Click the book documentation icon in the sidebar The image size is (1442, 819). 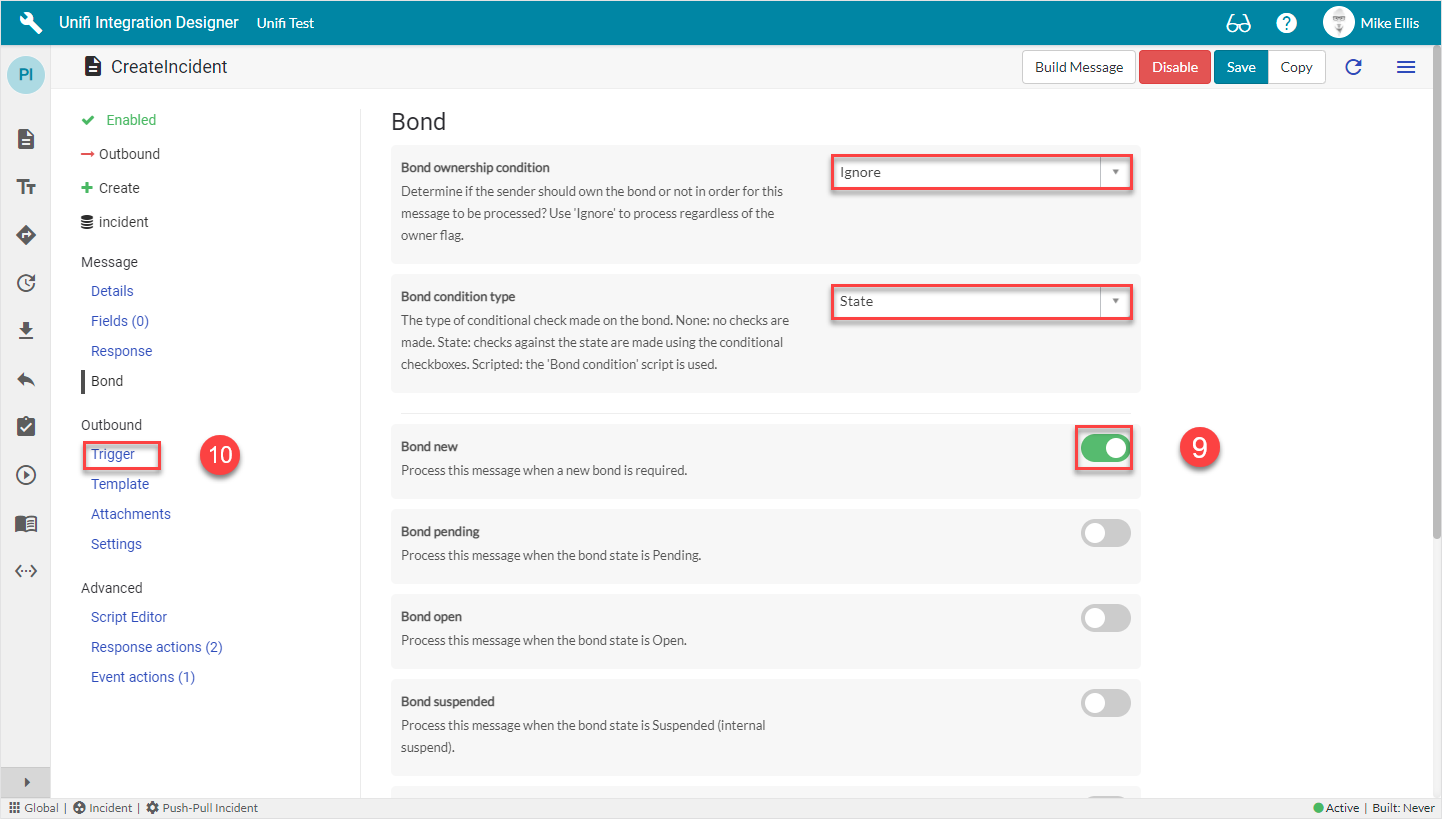(25, 522)
